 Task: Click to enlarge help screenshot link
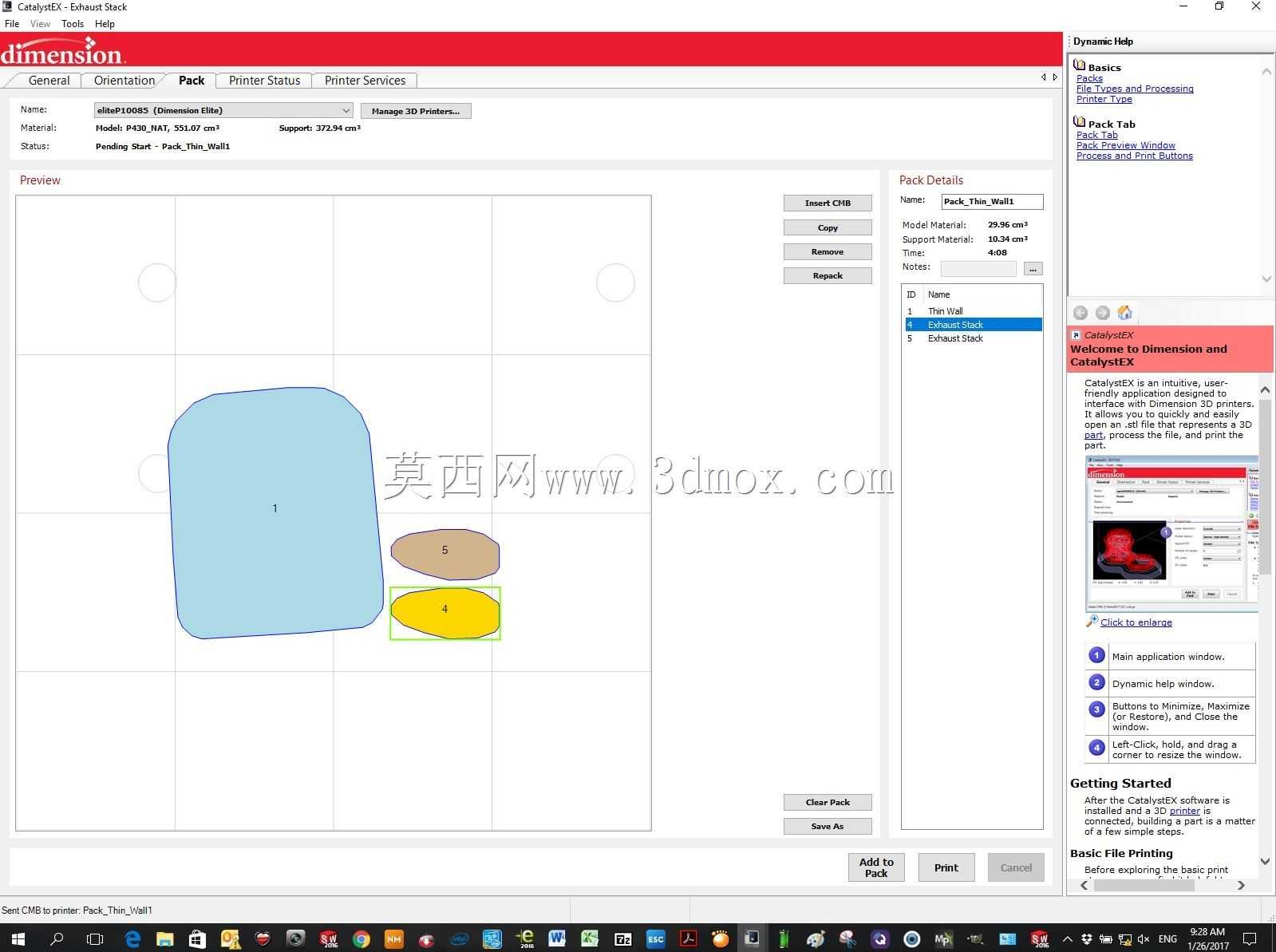pyautogui.click(x=1136, y=622)
